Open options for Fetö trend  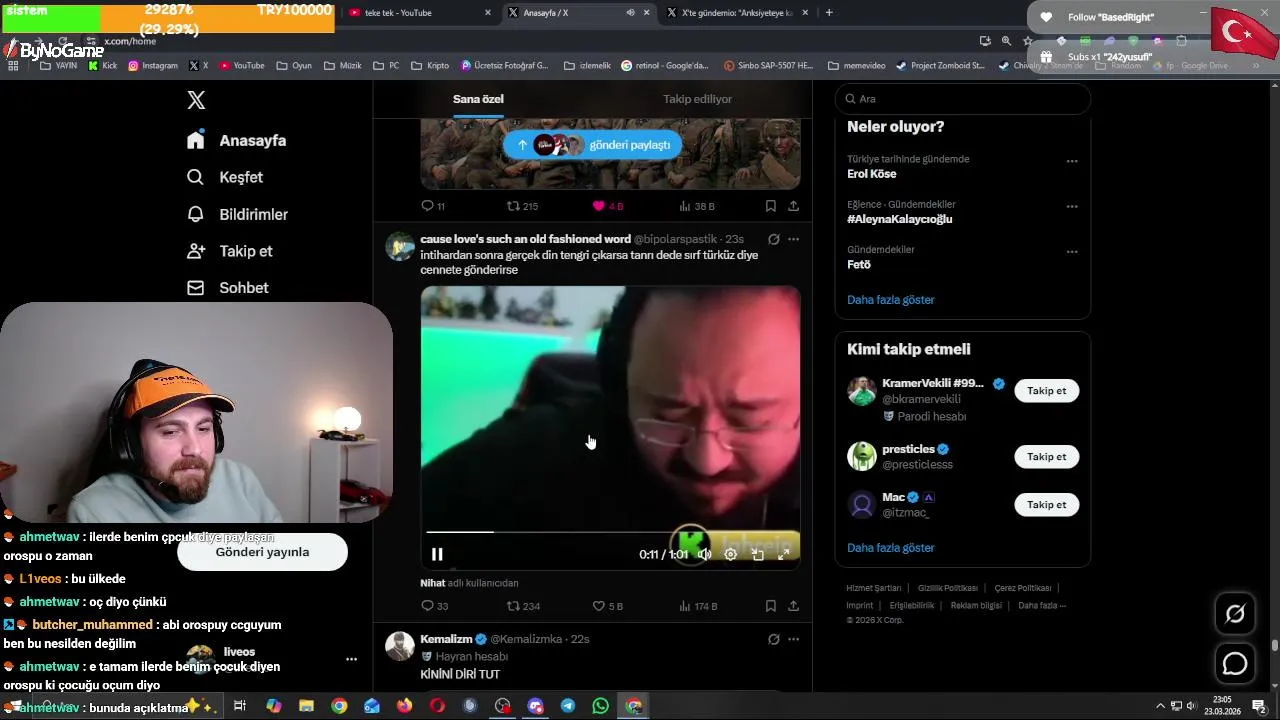click(x=1072, y=252)
